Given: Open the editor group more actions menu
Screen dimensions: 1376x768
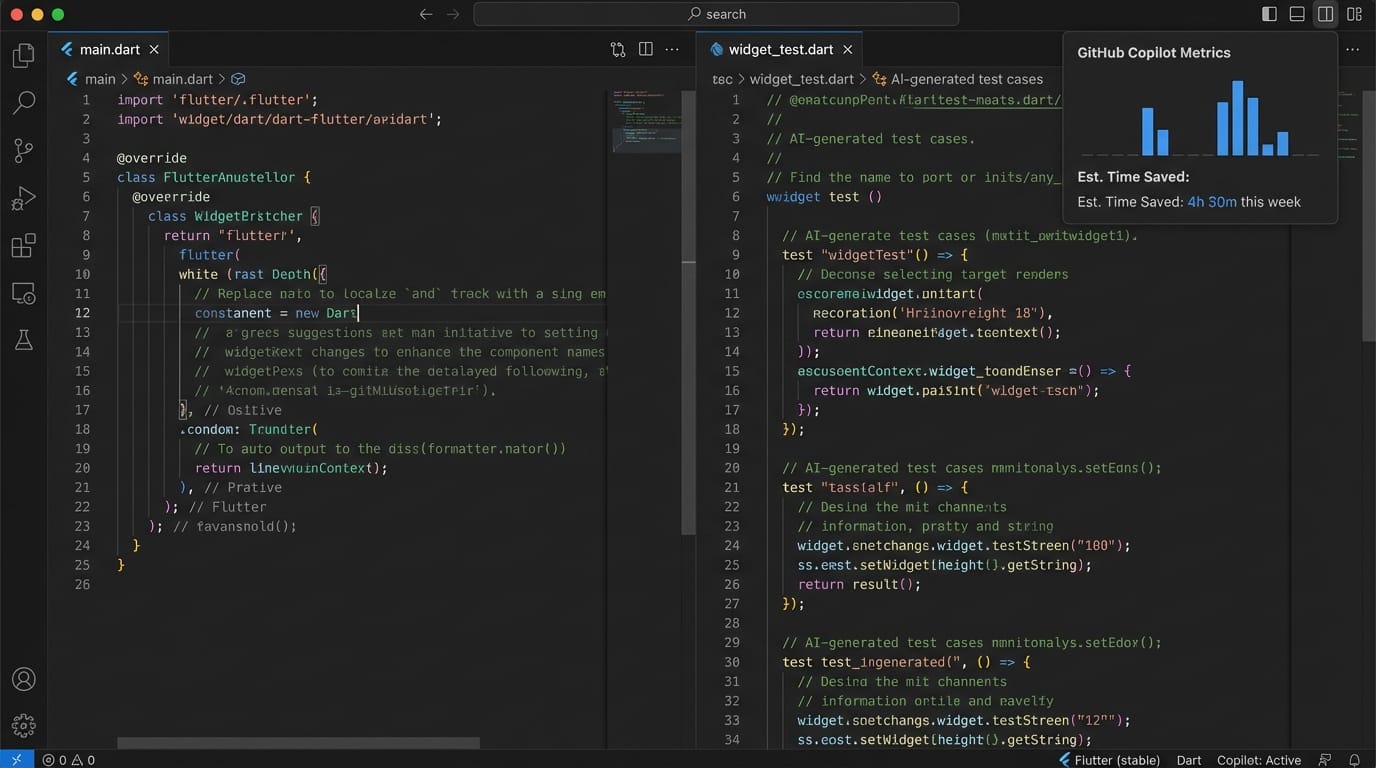Looking at the screenshot, I should click(x=673, y=48).
